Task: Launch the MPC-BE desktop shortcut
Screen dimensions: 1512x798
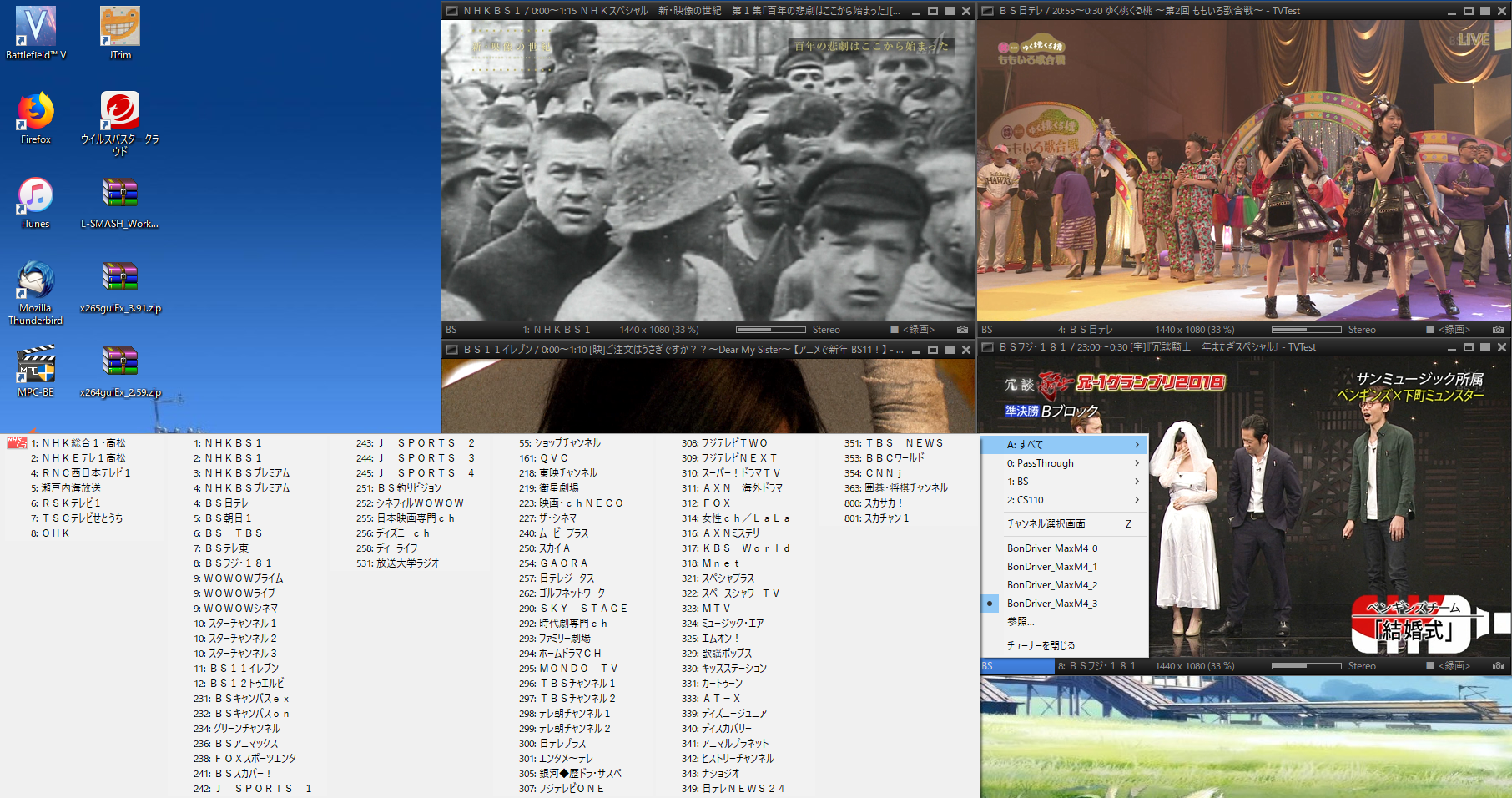Action: coord(36,371)
